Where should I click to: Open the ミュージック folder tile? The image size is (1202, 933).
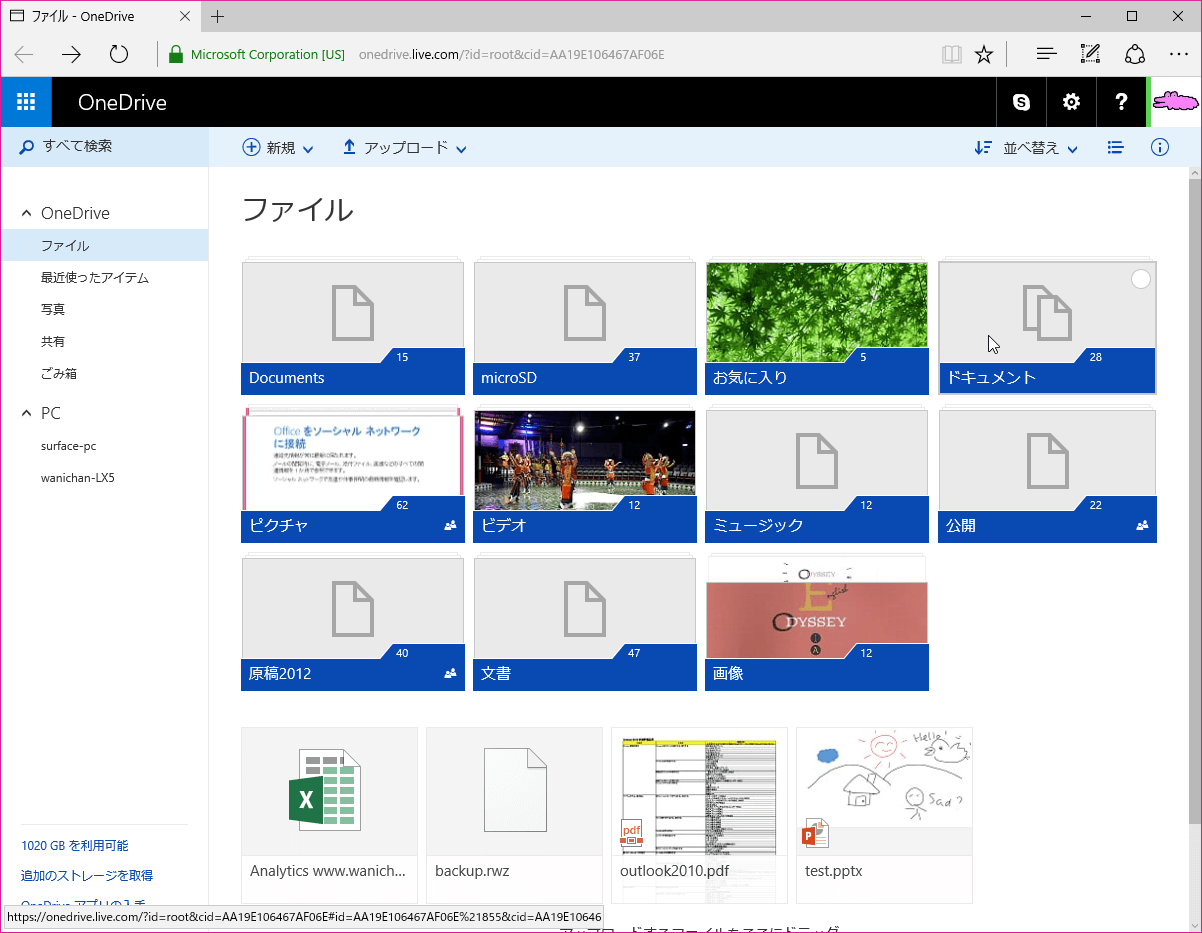[x=817, y=476]
